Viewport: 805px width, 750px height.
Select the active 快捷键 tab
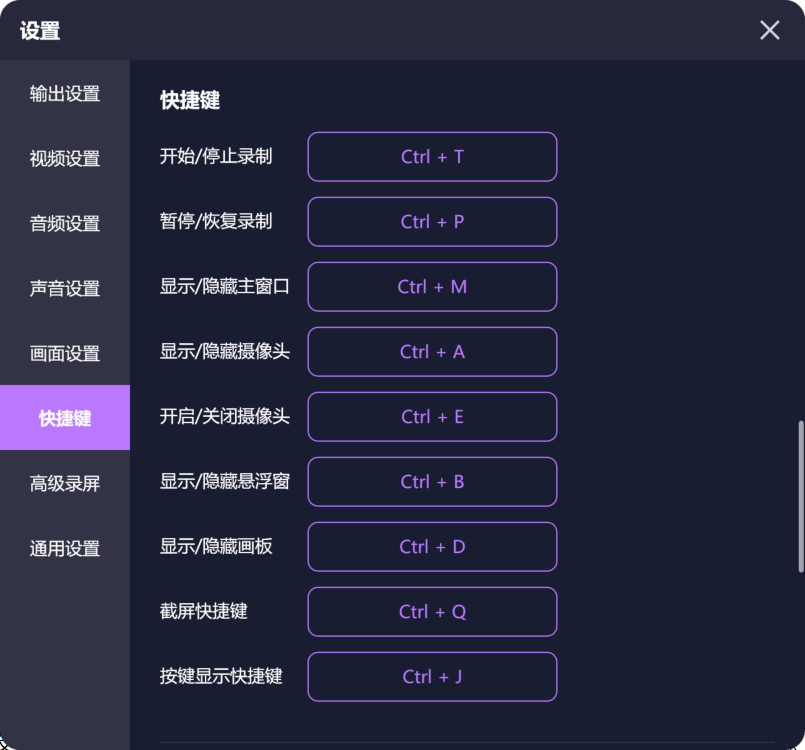click(x=65, y=417)
